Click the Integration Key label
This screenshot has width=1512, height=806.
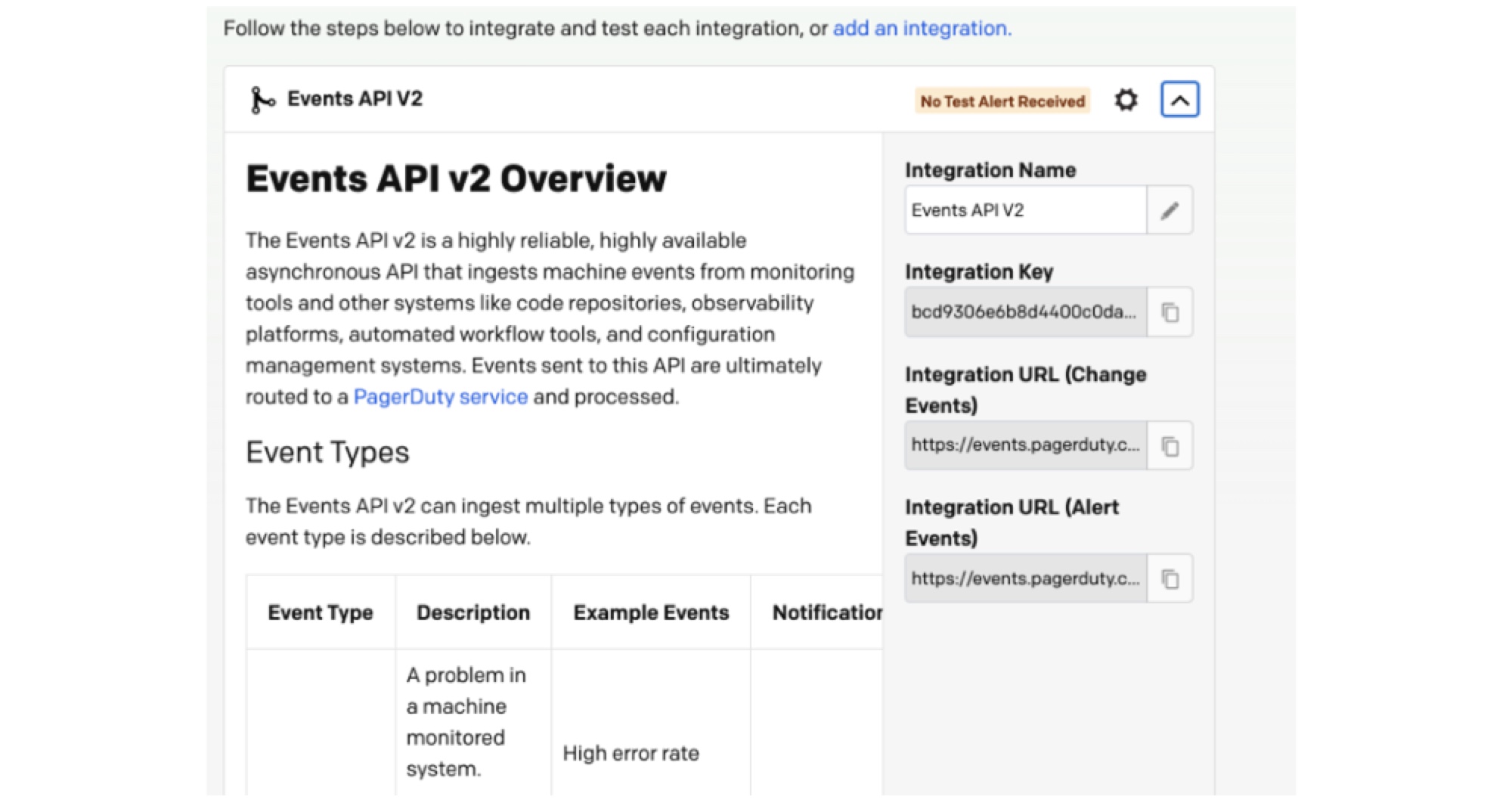[x=979, y=272]
